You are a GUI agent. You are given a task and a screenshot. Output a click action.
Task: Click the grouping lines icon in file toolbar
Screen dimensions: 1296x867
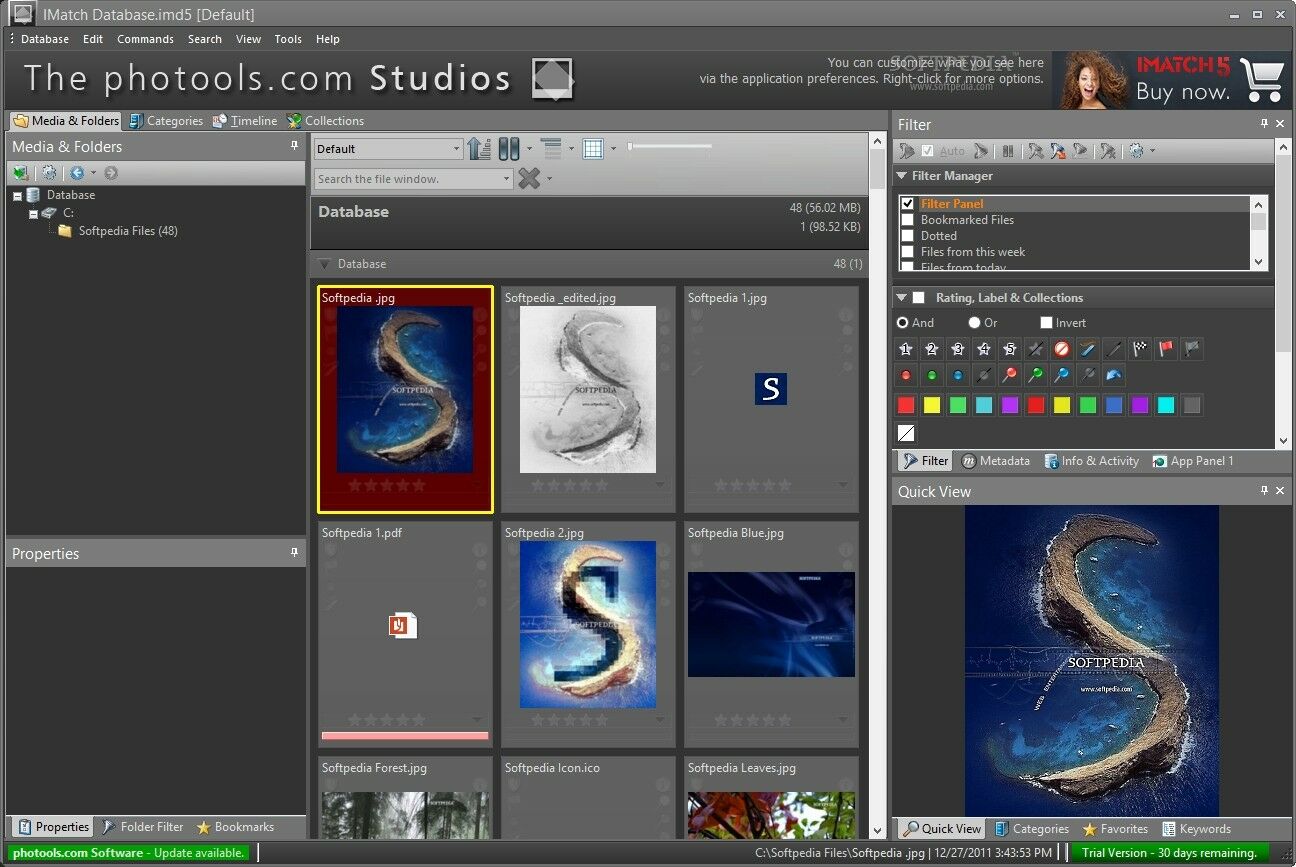point(551,149)
